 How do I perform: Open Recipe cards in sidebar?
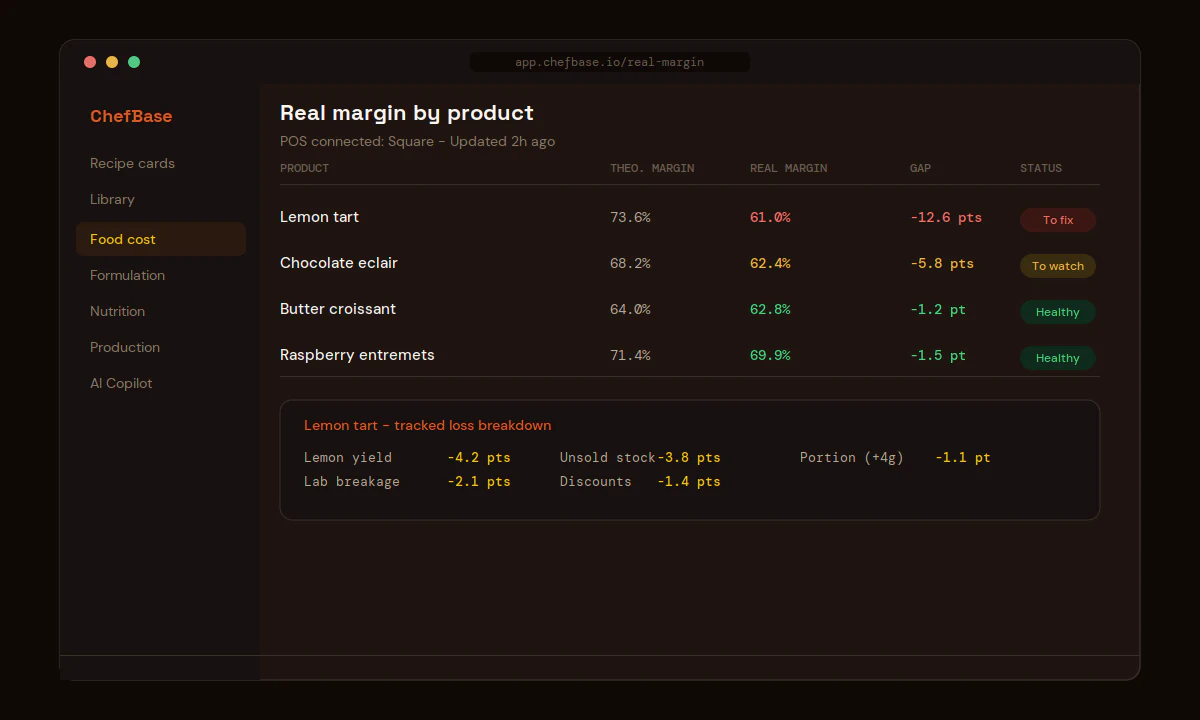pos(132,163)
